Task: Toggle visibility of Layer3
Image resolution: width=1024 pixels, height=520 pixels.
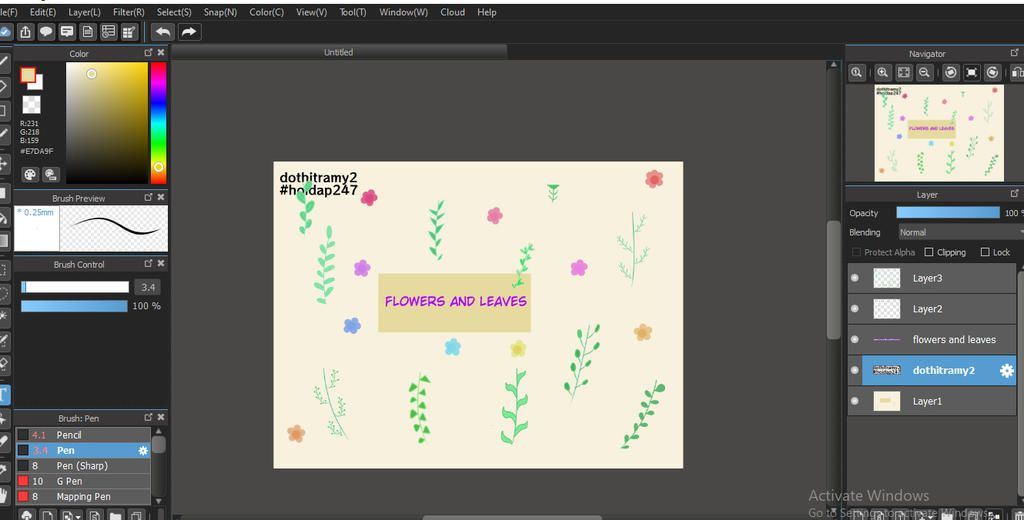Action: [x=855, y=278]
